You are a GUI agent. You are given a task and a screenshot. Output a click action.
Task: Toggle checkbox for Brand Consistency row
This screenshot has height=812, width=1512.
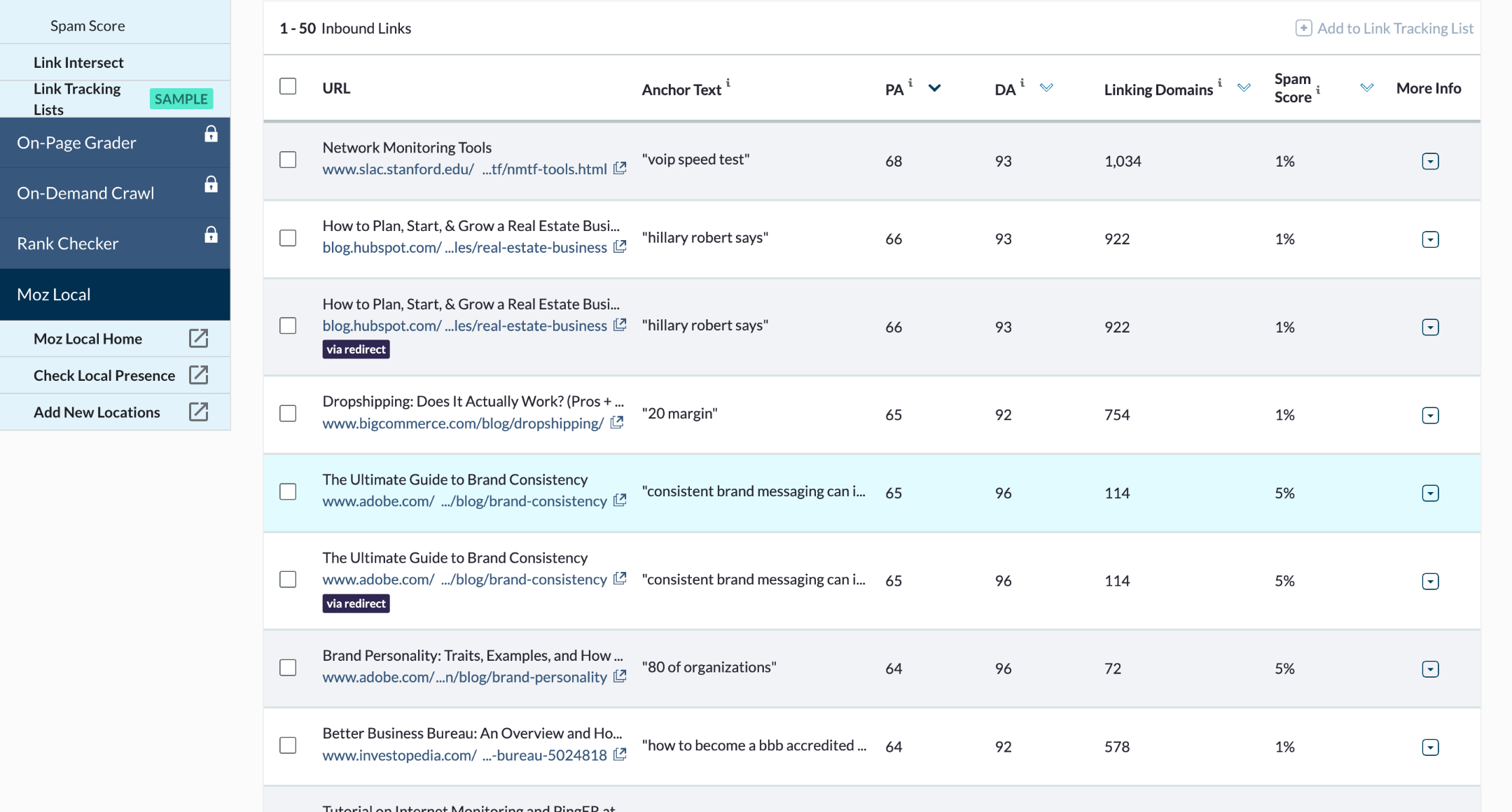pos(287,490)
